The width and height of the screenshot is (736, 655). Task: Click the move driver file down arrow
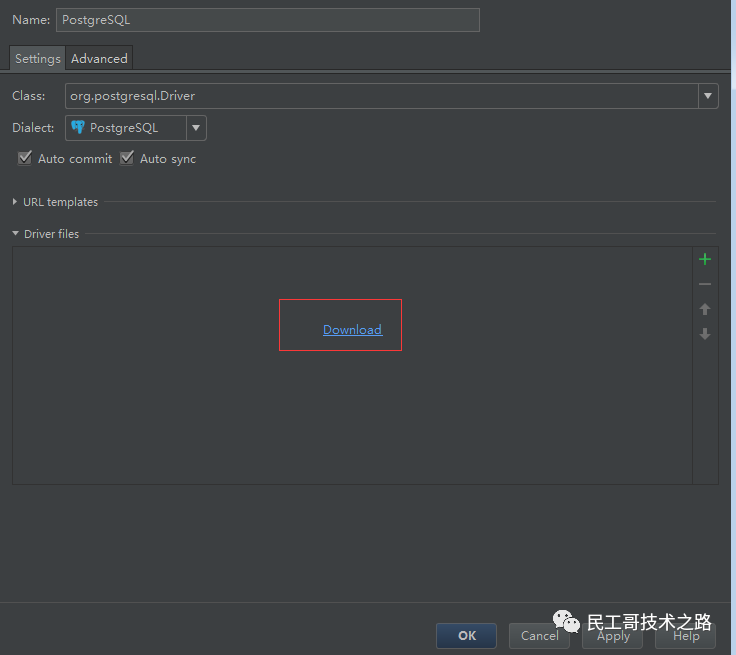coord(705,334)
